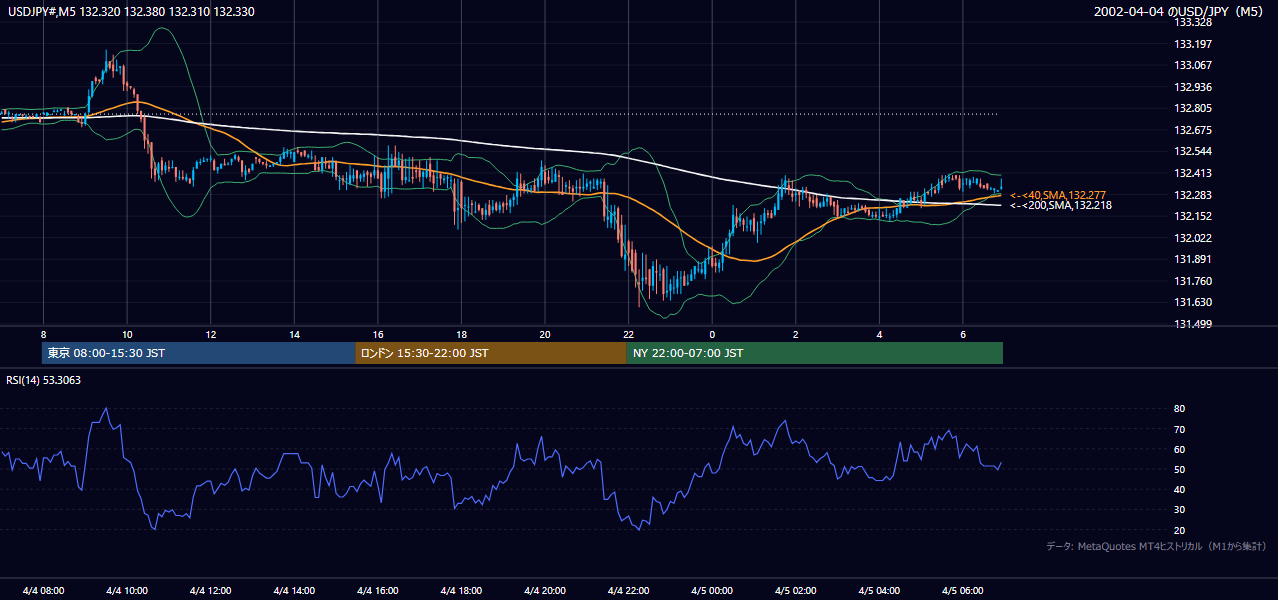The height and width of the screenshot is (600, 1278).
Task: Click the 4/5 06:00 time axis label
Action: [963, 590]
